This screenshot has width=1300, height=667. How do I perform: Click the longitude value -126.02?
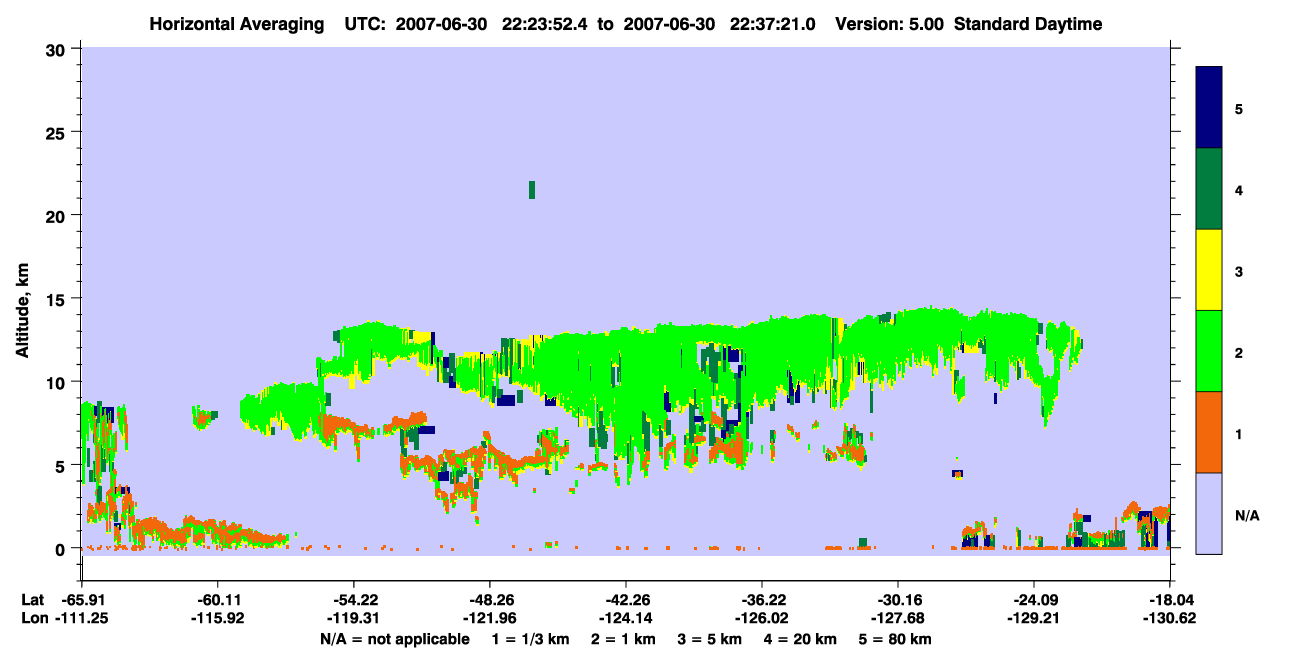[762, 618]
